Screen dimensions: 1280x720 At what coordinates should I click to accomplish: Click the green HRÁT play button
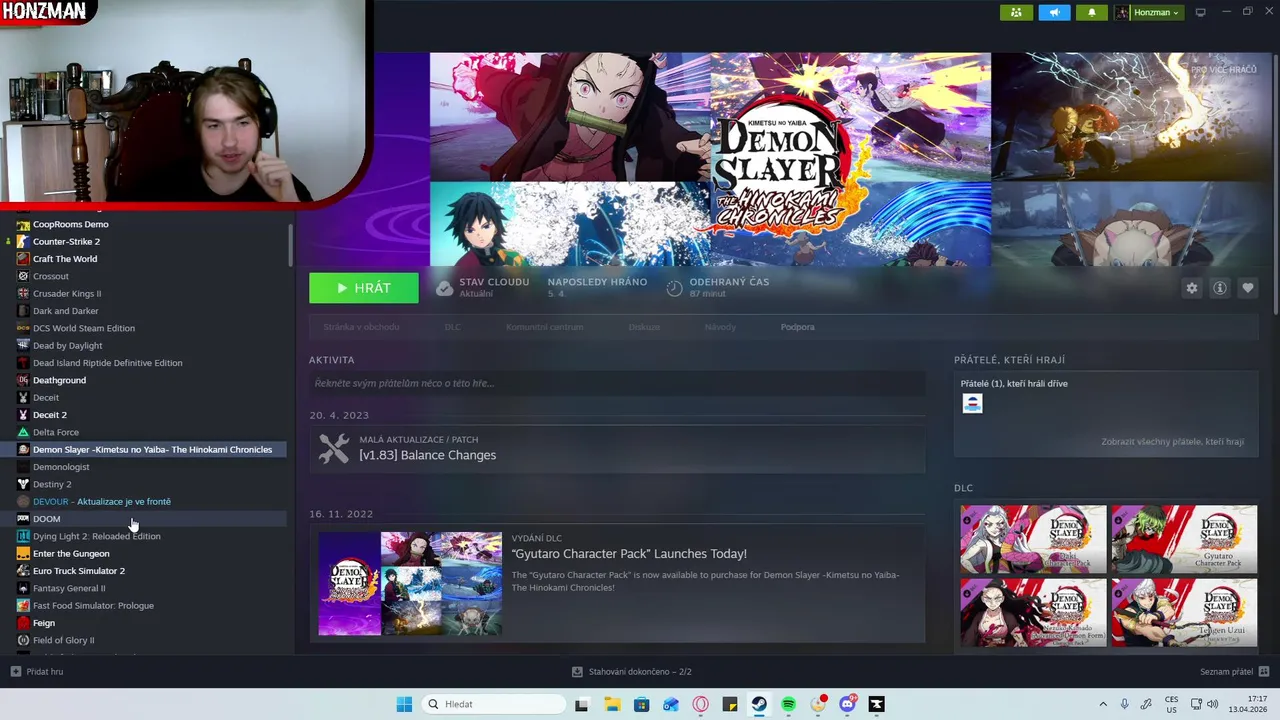[x=364, y=288]
